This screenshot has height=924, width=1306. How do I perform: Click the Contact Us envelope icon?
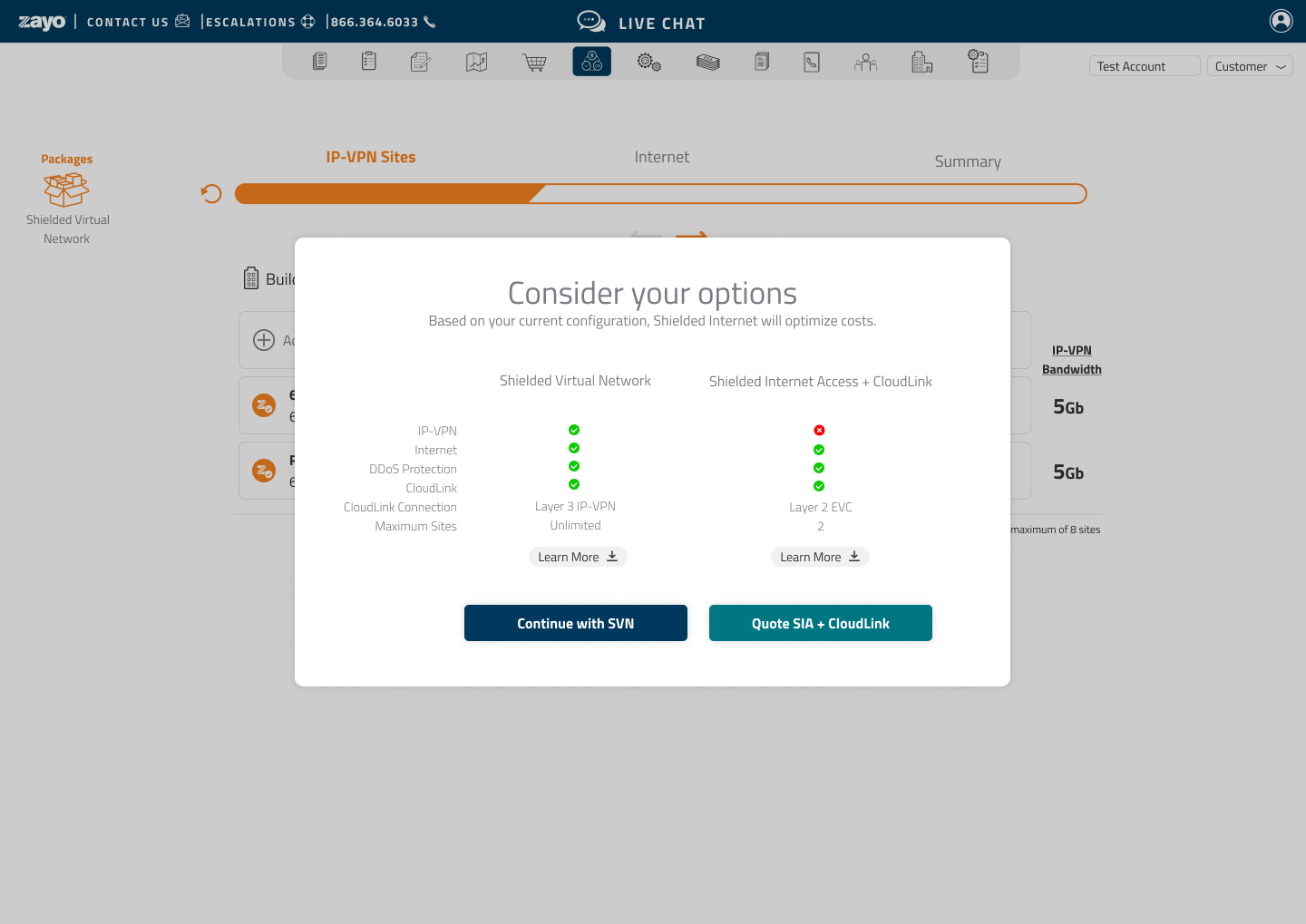click(182, 21)
